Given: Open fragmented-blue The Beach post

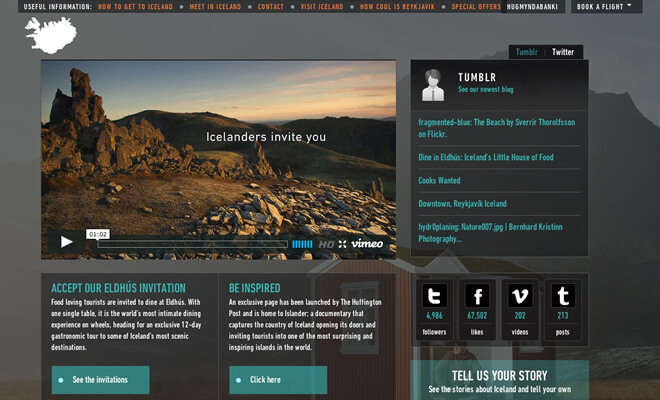Looking at the screenshot, I should [497, 128].
